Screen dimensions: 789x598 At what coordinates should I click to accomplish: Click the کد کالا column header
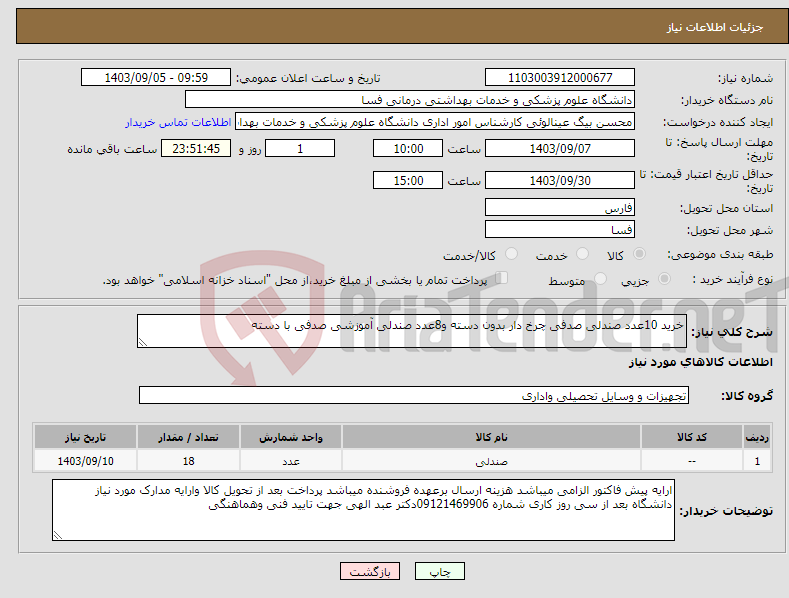click(x=692, y=437)
